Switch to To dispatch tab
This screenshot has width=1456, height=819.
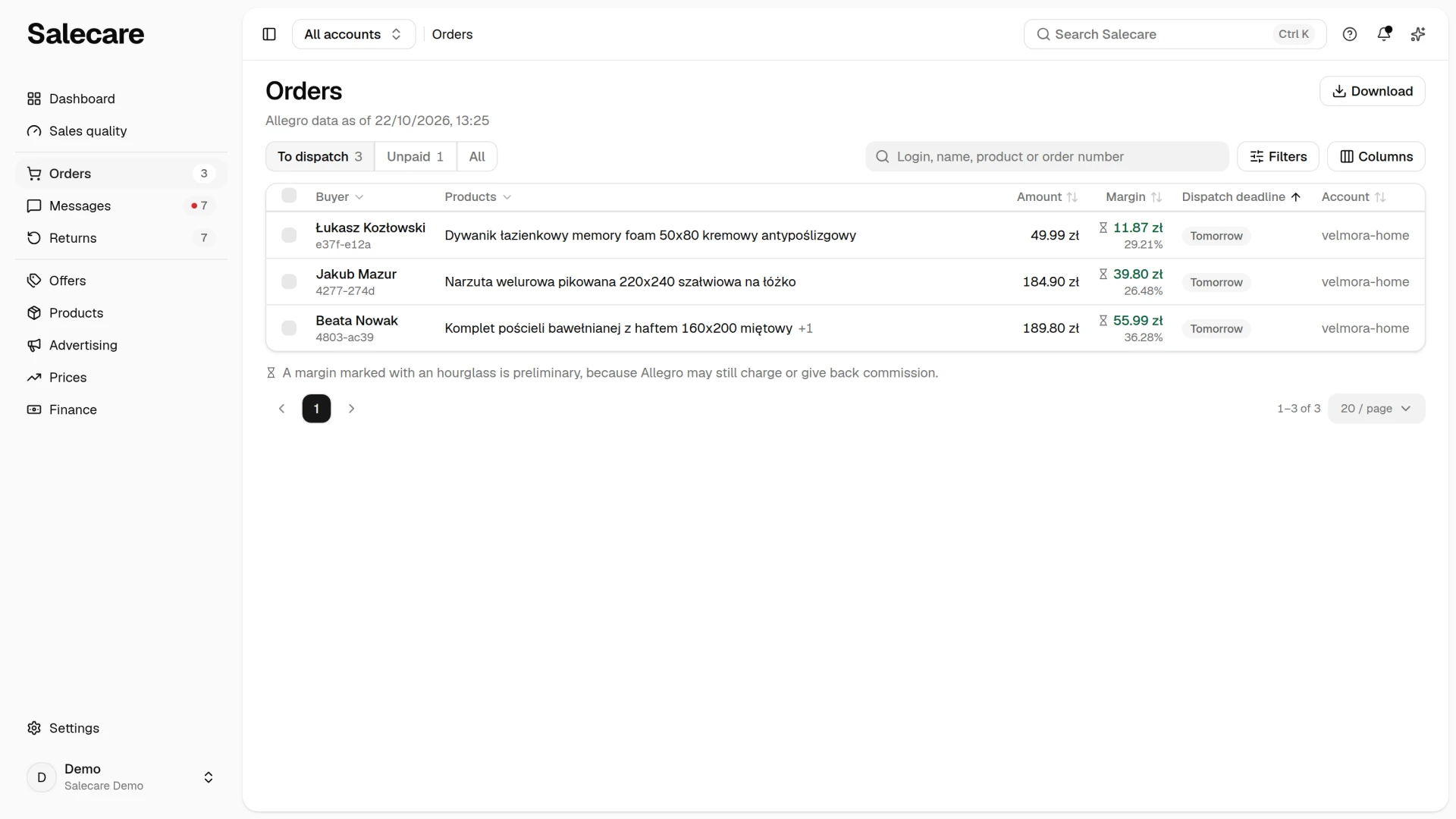click(x=320, y=157)
